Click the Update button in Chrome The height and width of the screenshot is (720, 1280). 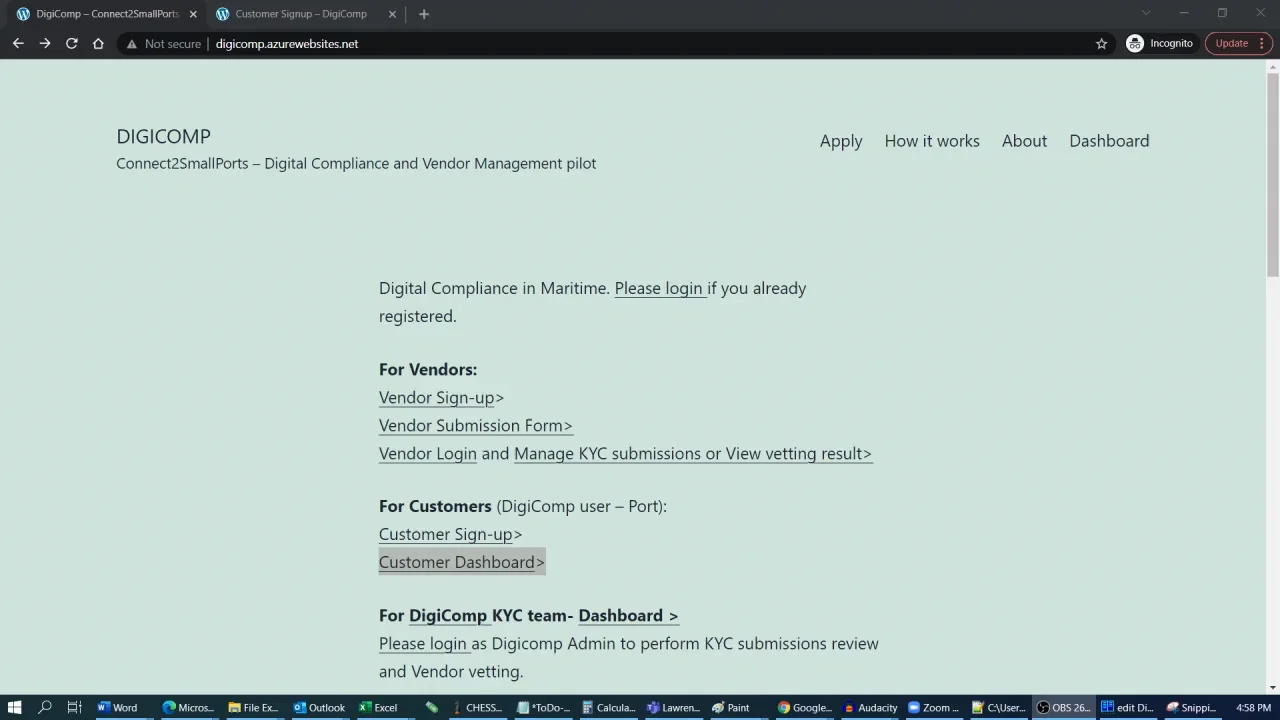[x=1231, y=43]
